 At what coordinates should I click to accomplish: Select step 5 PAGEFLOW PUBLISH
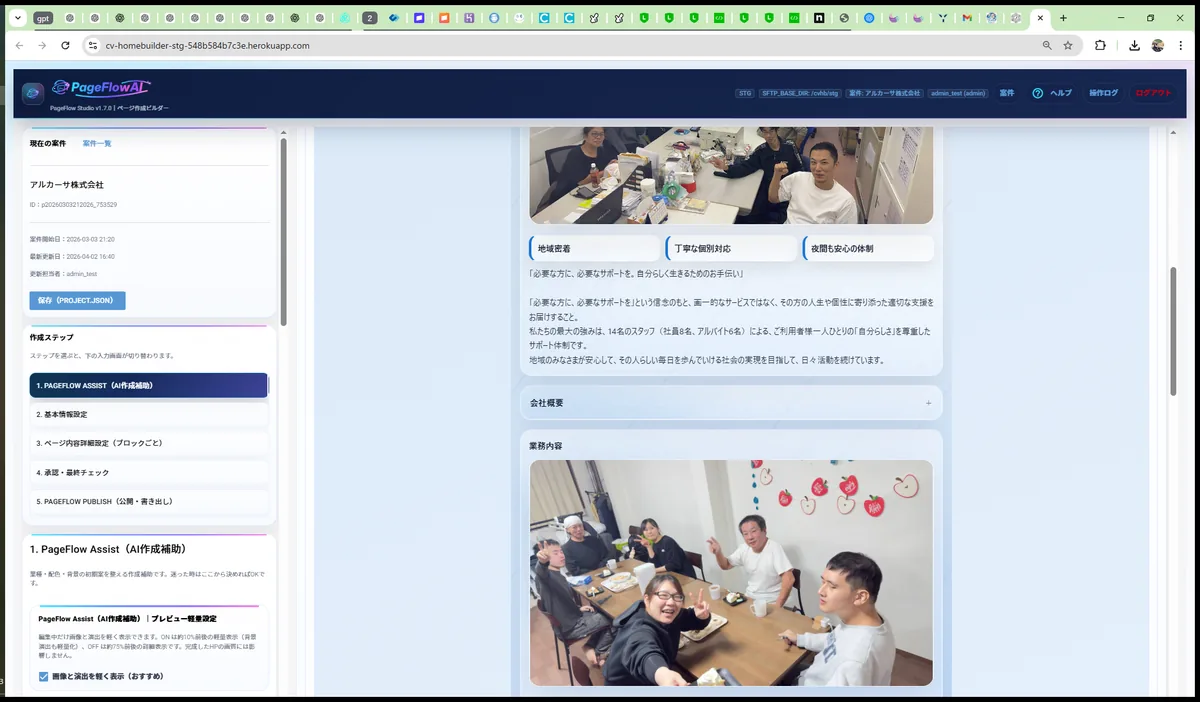tap(149, 501)
